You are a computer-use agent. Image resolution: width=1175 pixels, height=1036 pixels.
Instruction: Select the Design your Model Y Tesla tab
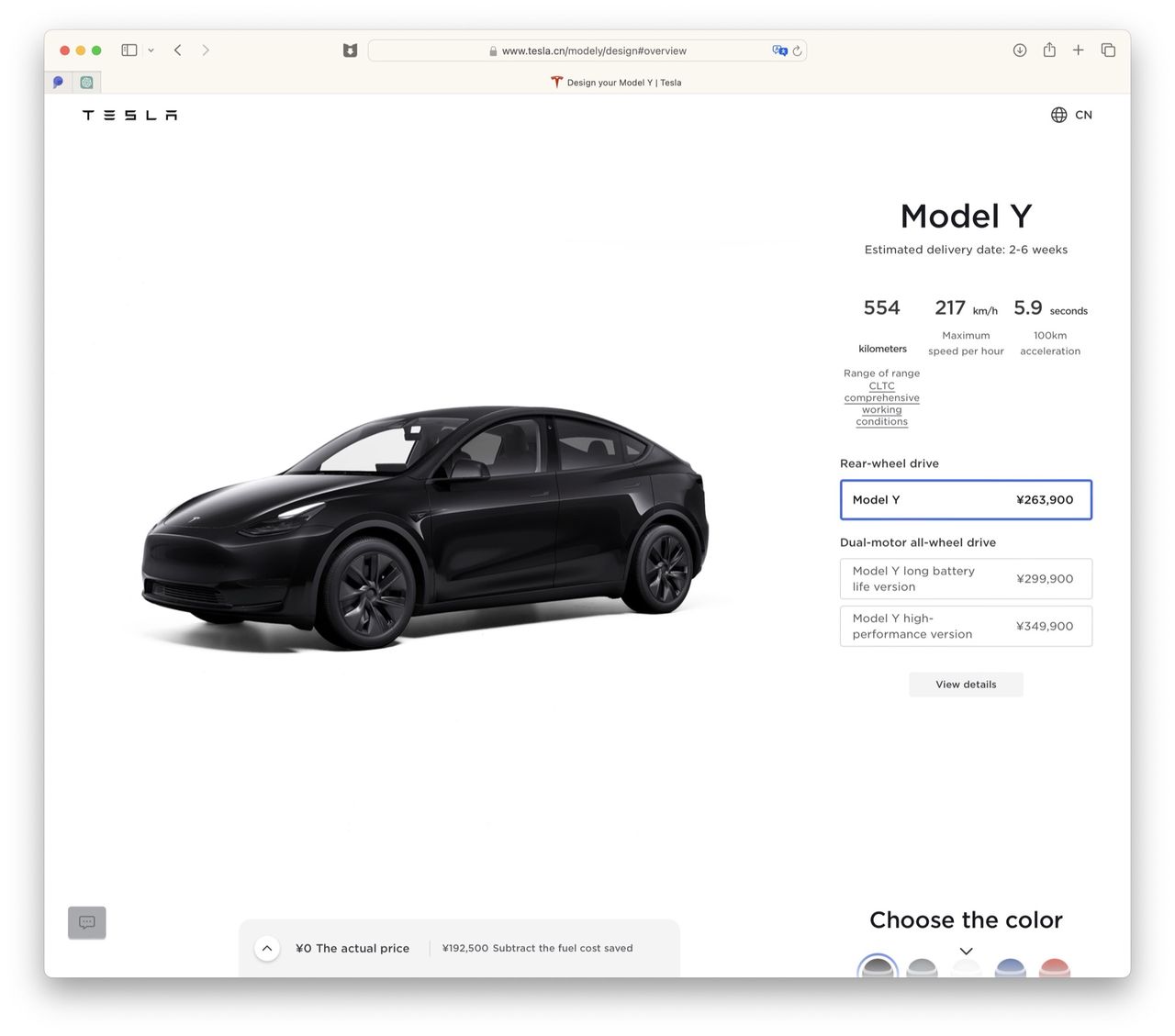[x=617, y=82]
